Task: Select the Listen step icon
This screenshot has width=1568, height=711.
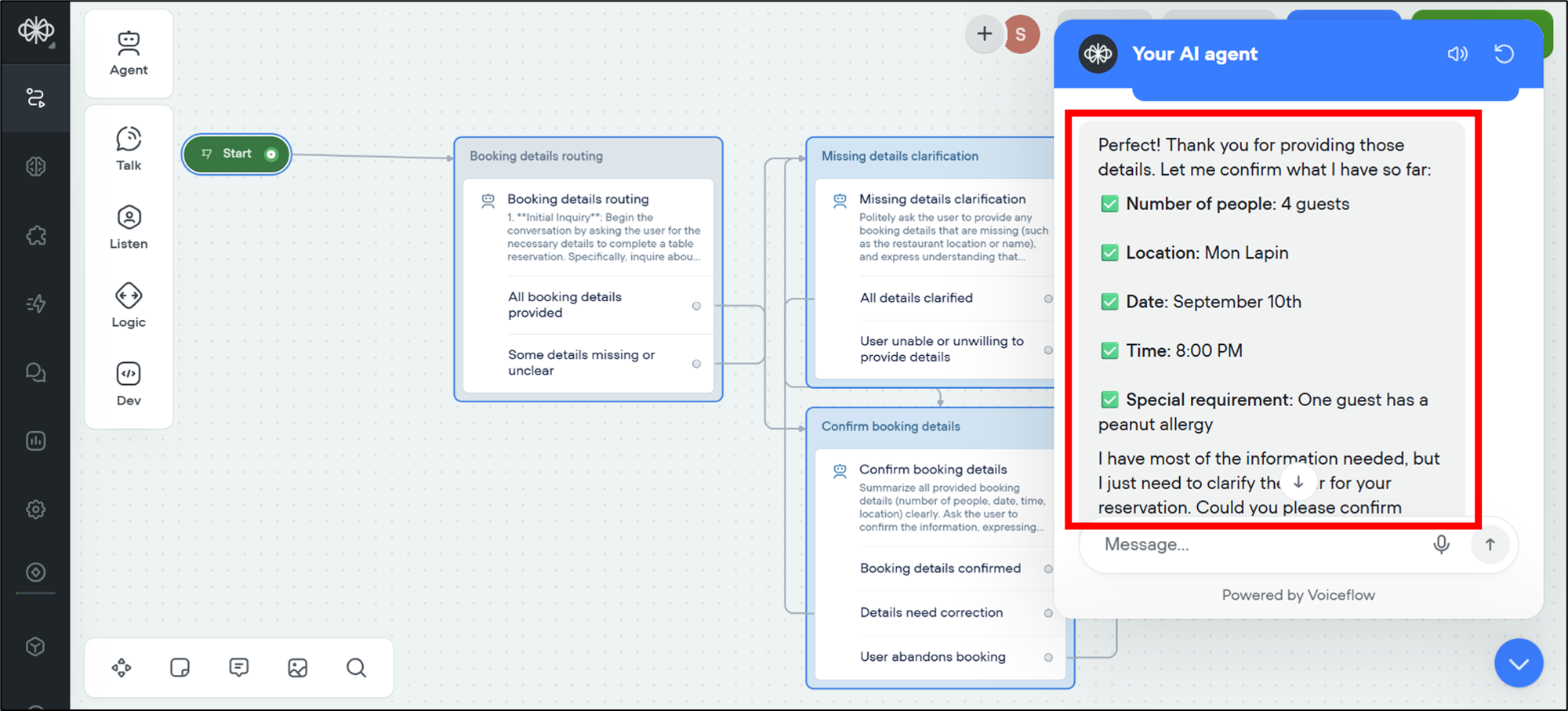Action: [x=129, y=227]
